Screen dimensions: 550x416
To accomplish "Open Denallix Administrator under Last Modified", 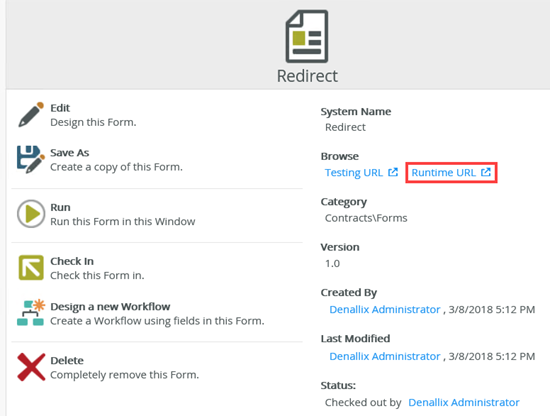I will [x=384, y=356].
